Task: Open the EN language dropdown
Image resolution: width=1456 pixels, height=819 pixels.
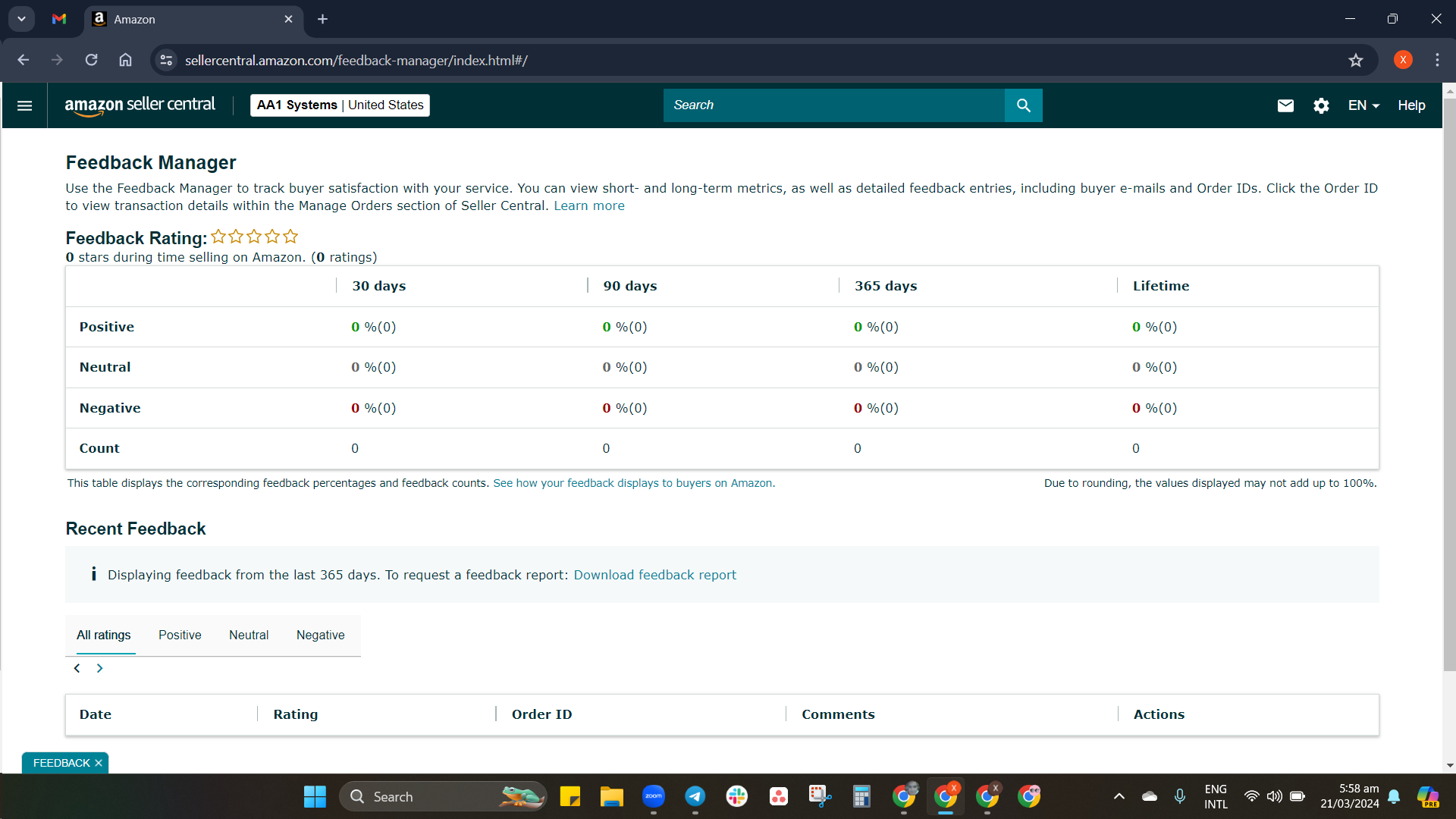Action: [x=1363, y=105]
